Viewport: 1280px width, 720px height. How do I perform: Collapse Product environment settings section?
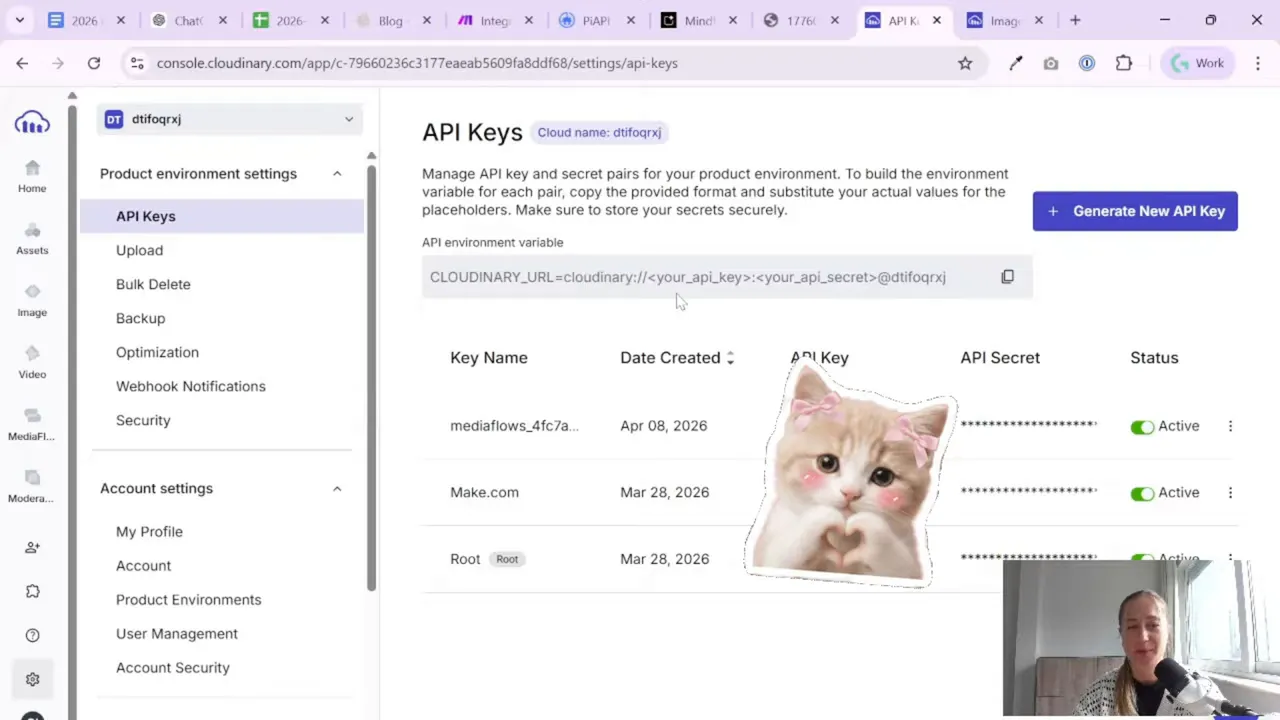(x=337, y=174)
